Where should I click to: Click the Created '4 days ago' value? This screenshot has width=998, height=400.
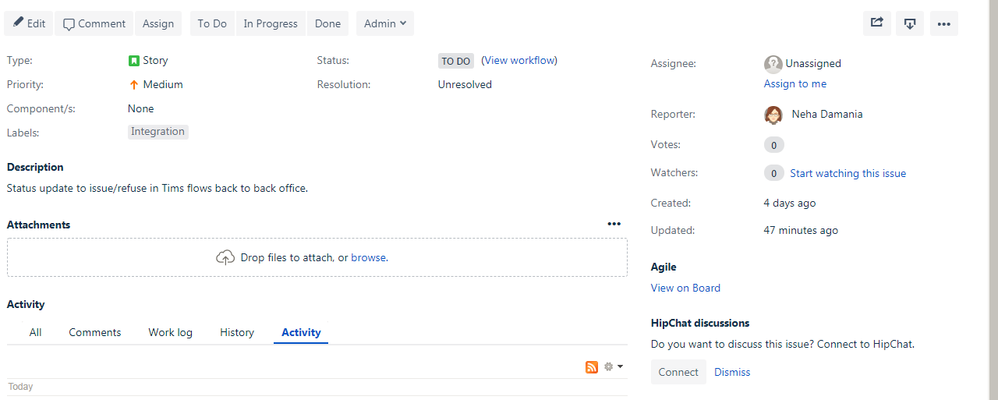790,203
